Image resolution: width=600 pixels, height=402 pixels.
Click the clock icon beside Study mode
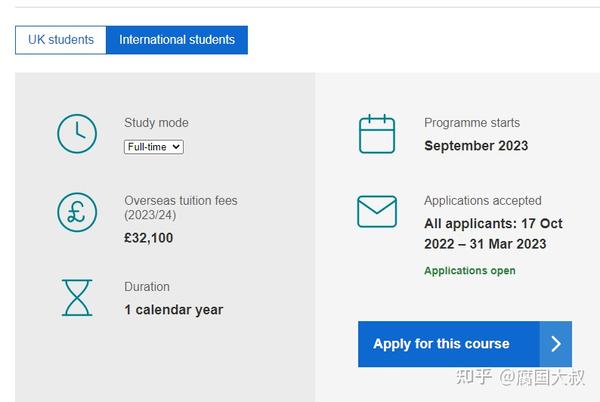[x=77, y=133]
